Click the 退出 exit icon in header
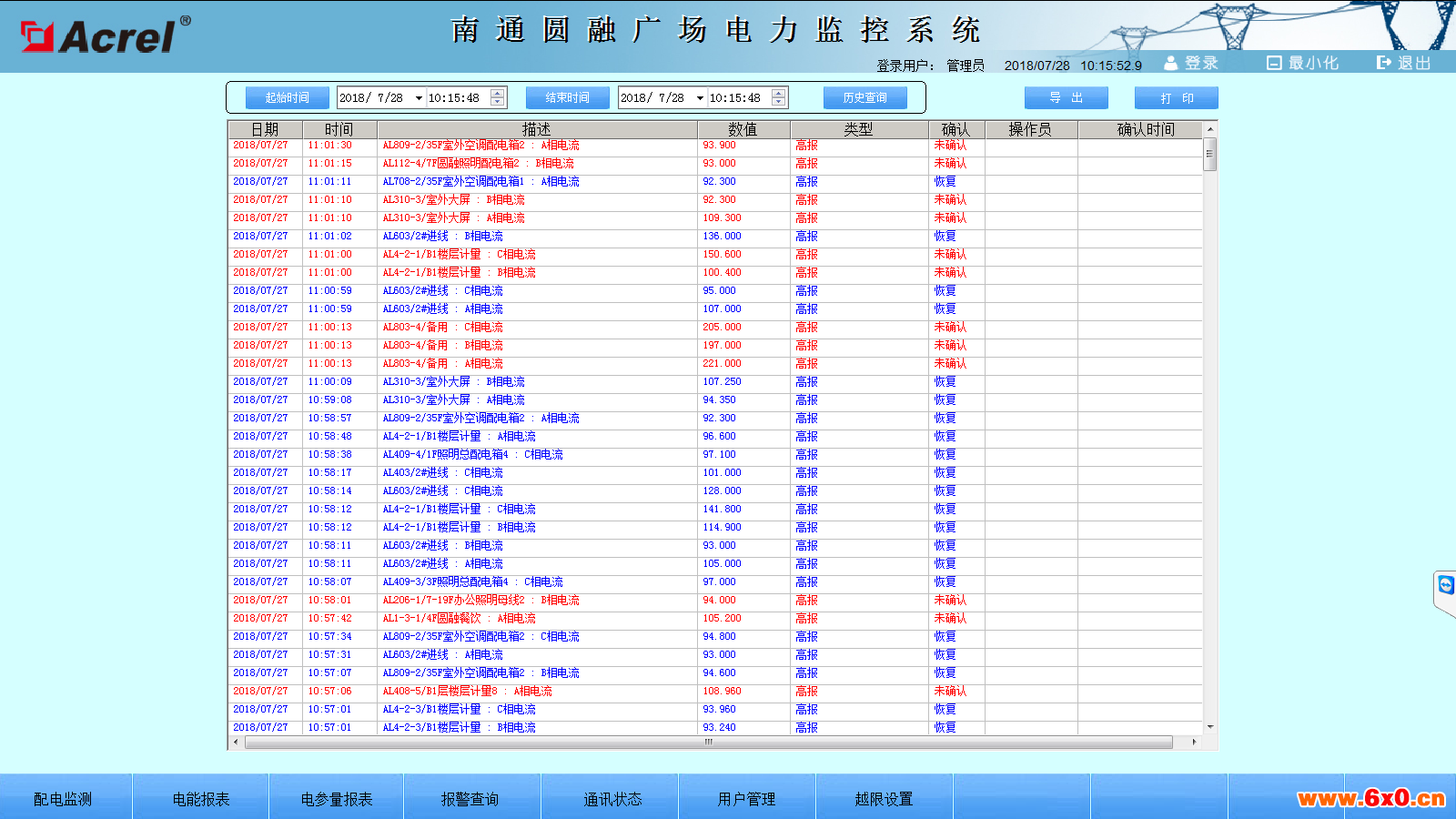 tap(1384, 63)
